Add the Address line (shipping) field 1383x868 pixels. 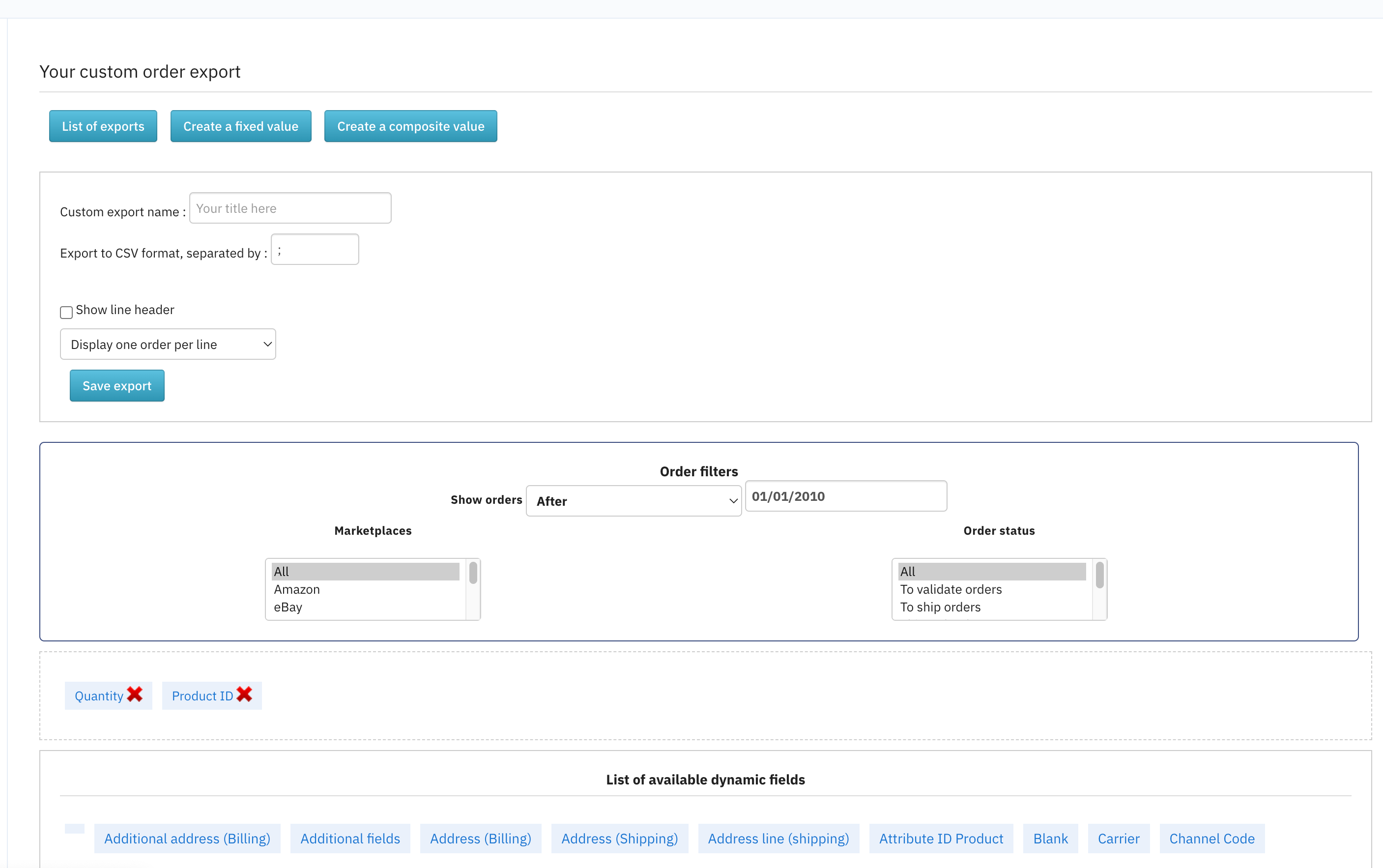click(x=778, y=839)
